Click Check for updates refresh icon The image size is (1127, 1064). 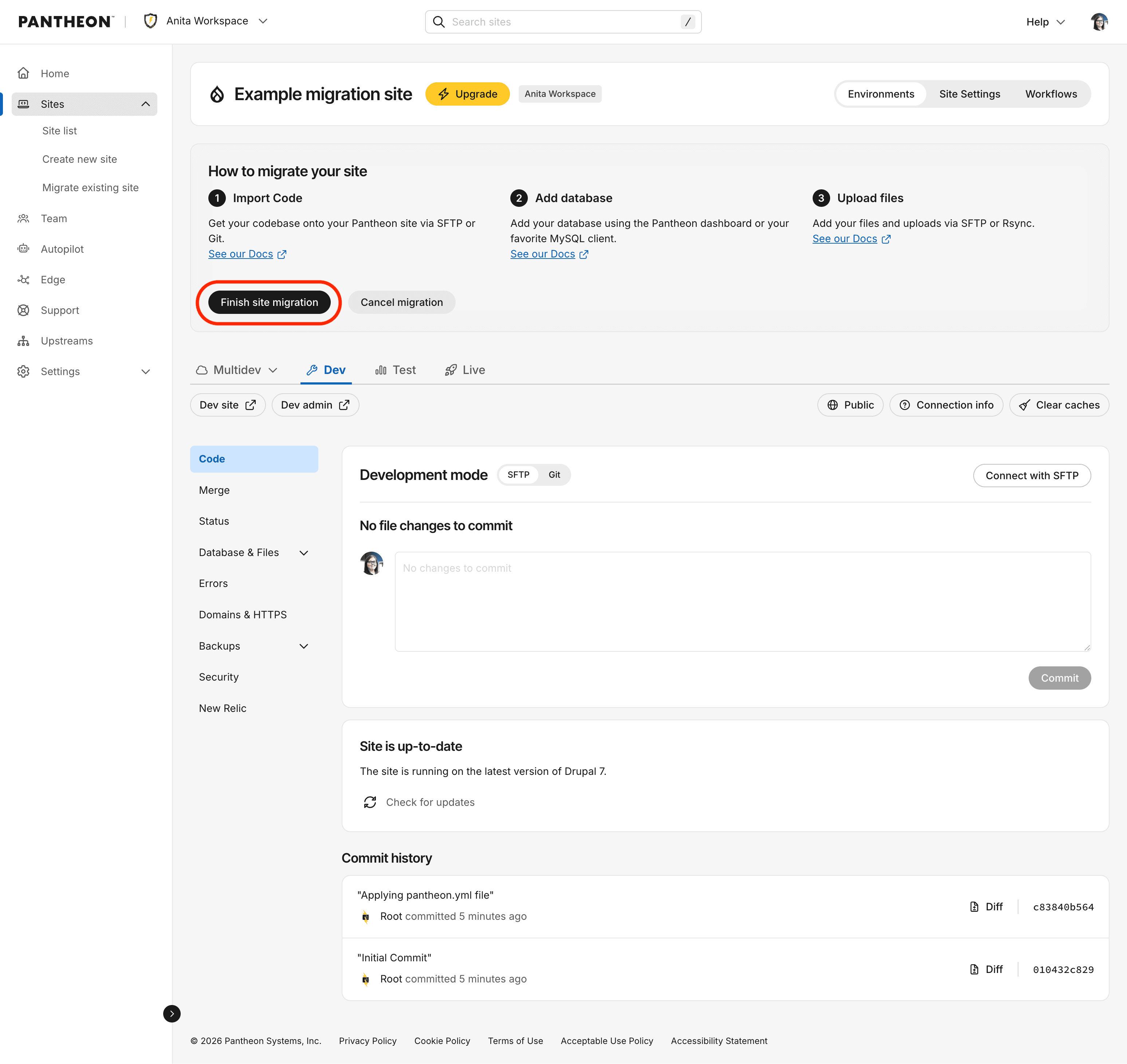click(x=370, y=802)
